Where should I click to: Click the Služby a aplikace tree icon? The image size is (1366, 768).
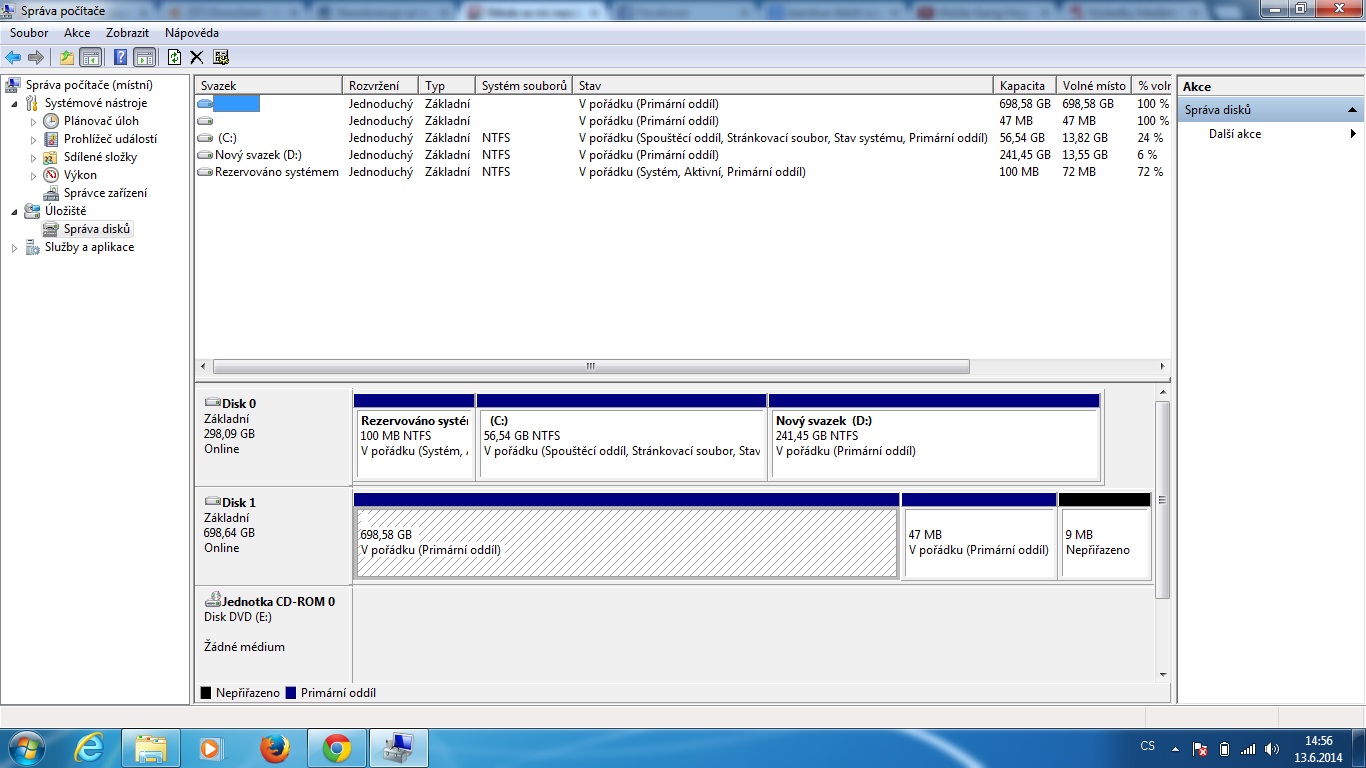[x=32, y=247]
